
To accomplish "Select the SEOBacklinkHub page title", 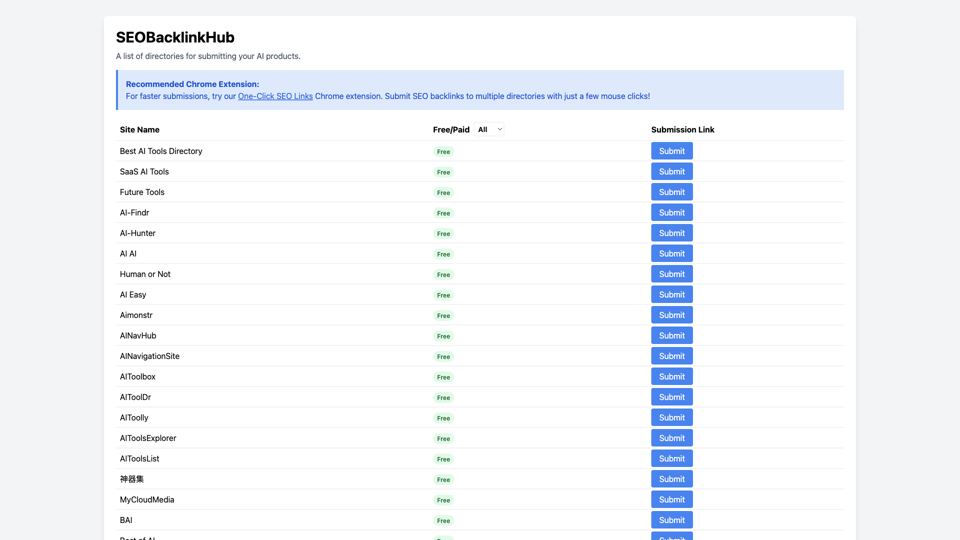I will tap(175, 37).
